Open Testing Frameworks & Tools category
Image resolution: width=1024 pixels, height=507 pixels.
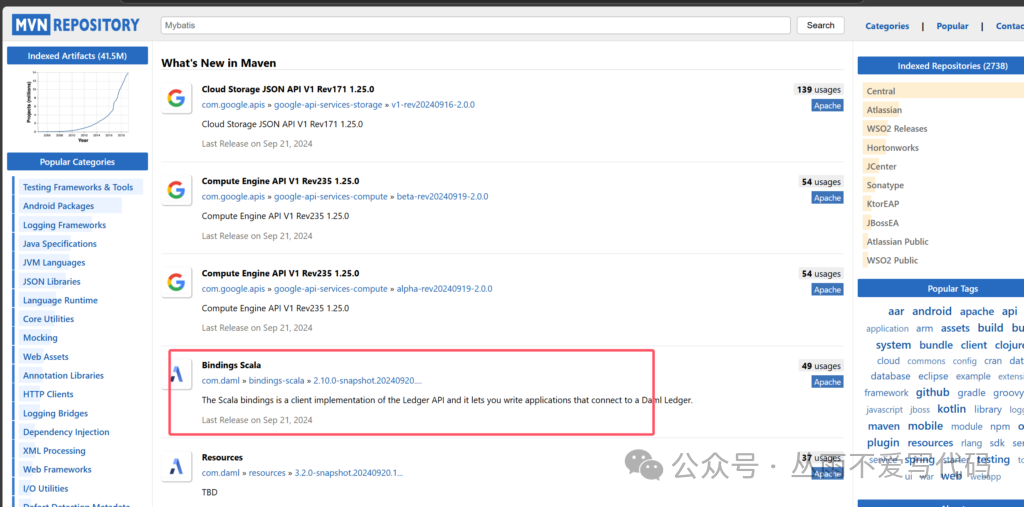[78, 187]
